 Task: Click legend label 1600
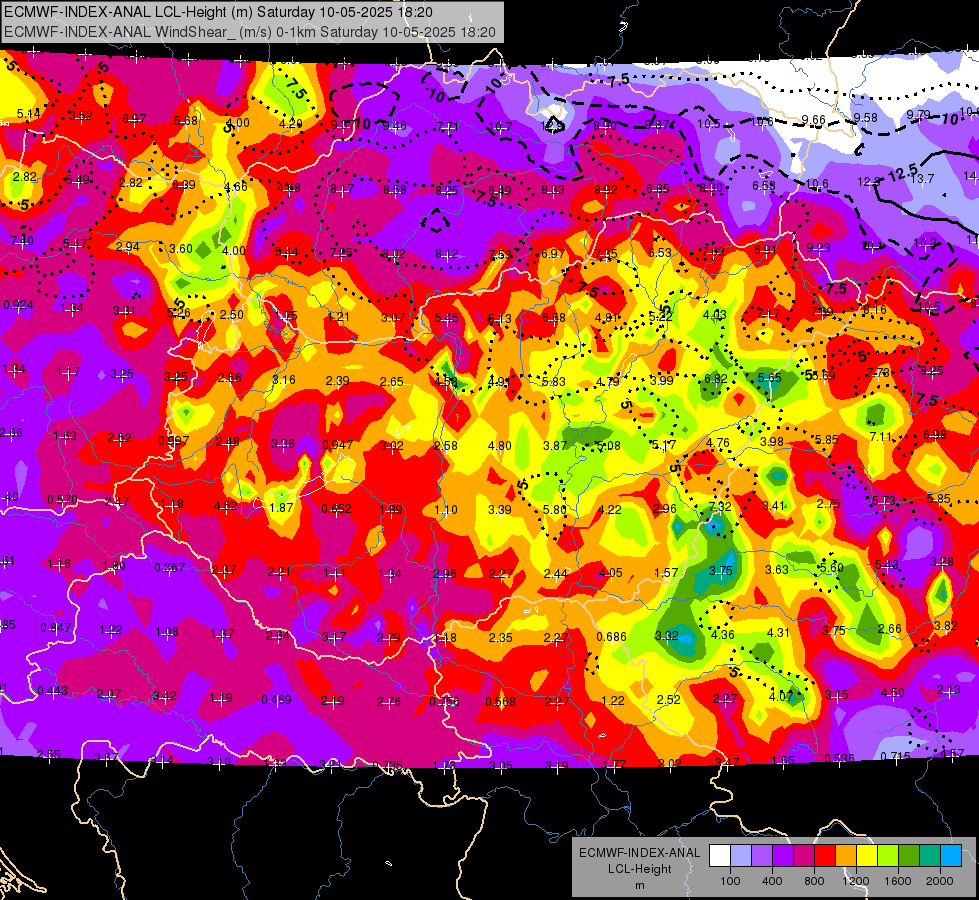(x=898, y=881)
